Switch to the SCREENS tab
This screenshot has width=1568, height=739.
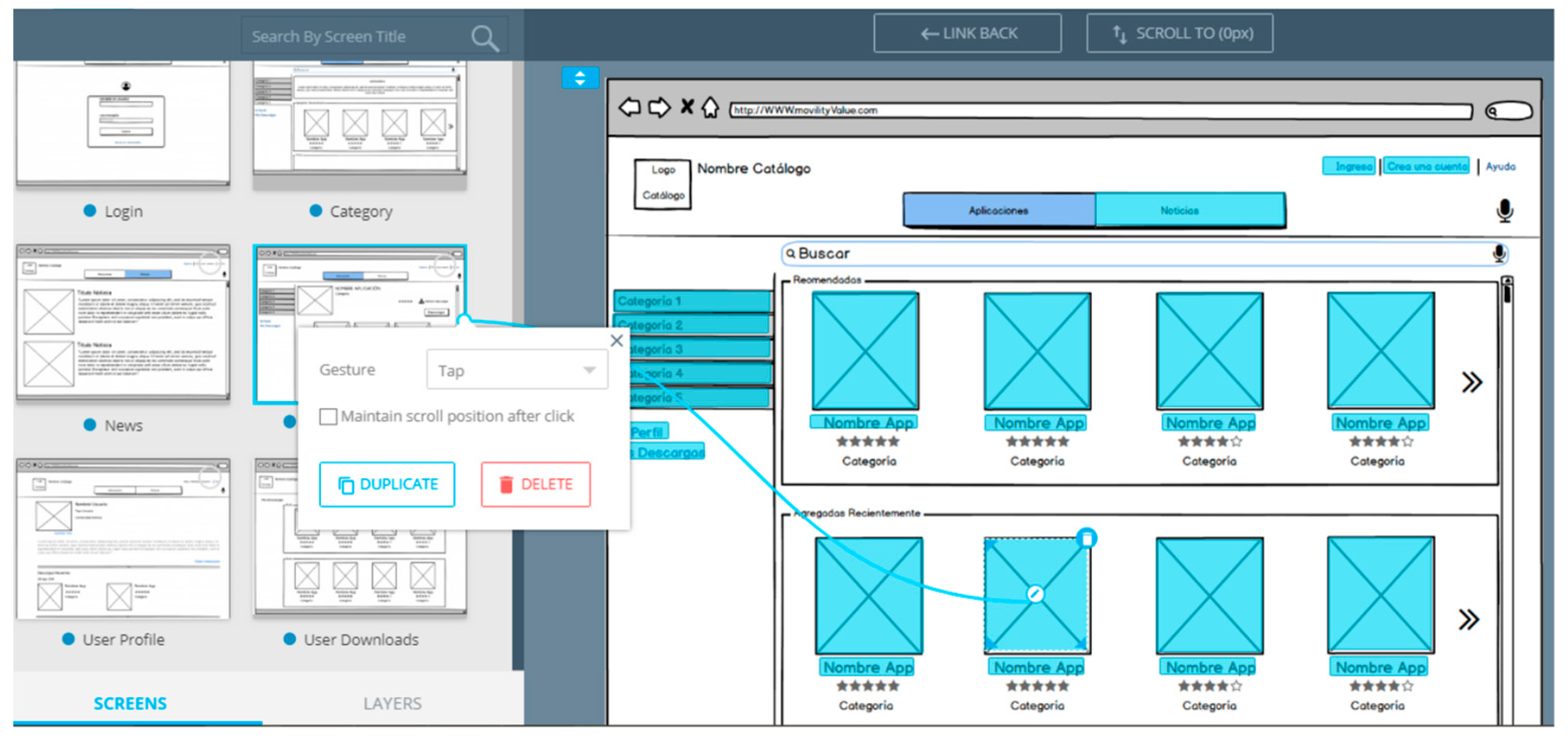(130, 703)
